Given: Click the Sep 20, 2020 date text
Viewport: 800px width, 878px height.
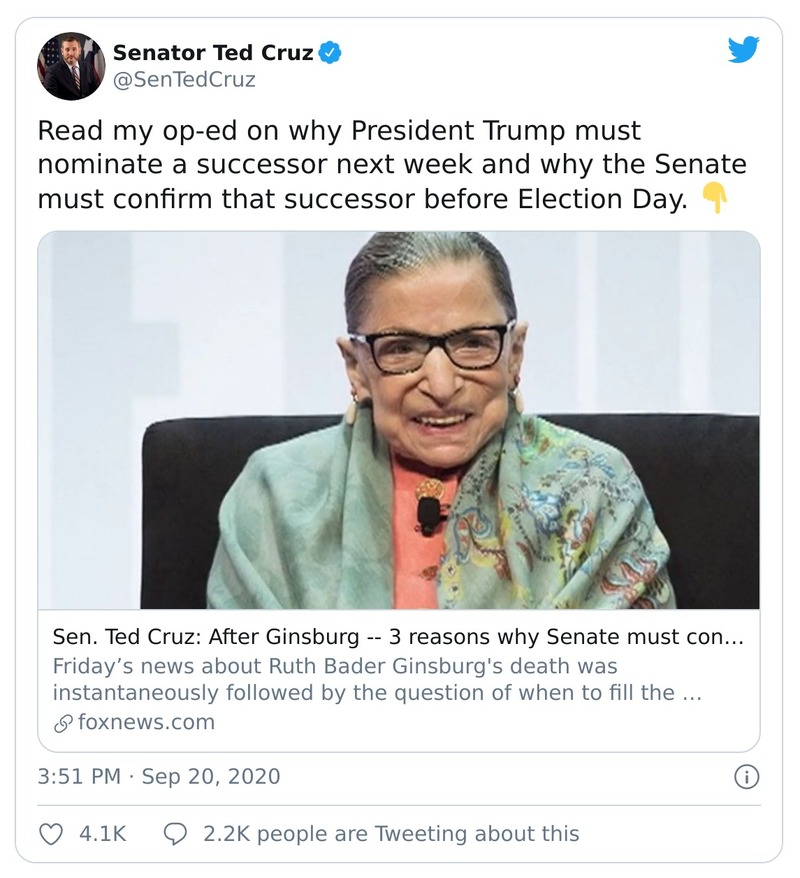Looking at the screenshot, I should [211, 776].
